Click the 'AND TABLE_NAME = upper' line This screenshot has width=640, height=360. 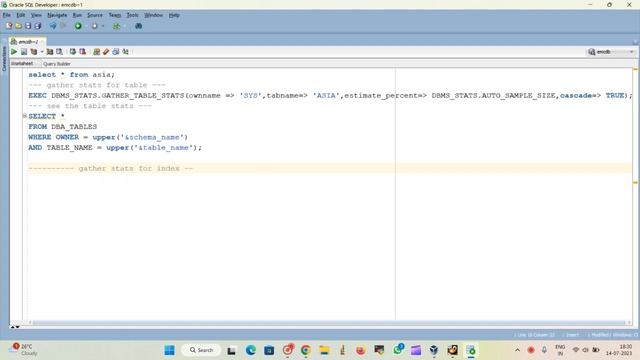point(115,147)
